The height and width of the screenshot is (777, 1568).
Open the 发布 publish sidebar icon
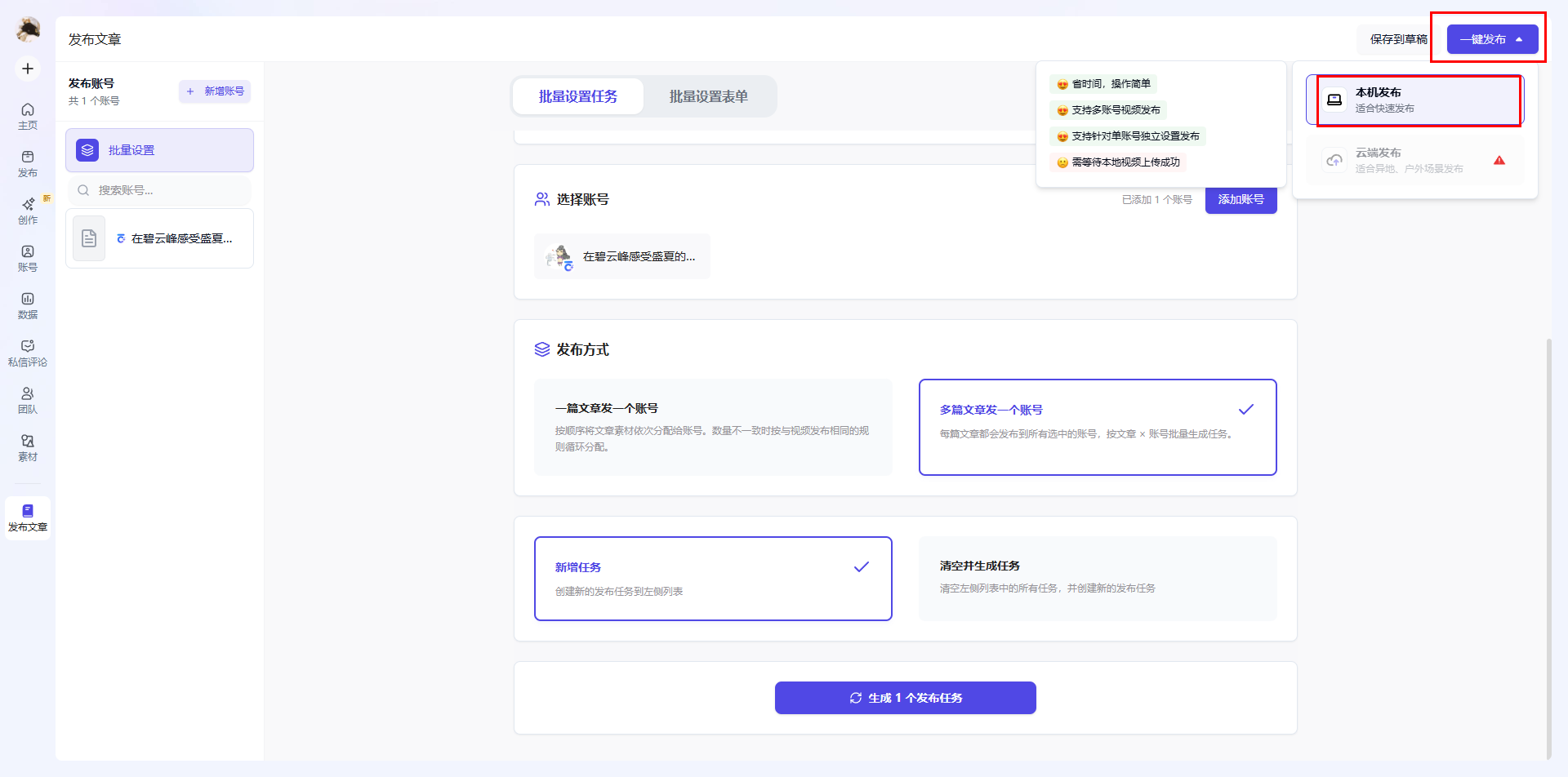coord(28,164)
